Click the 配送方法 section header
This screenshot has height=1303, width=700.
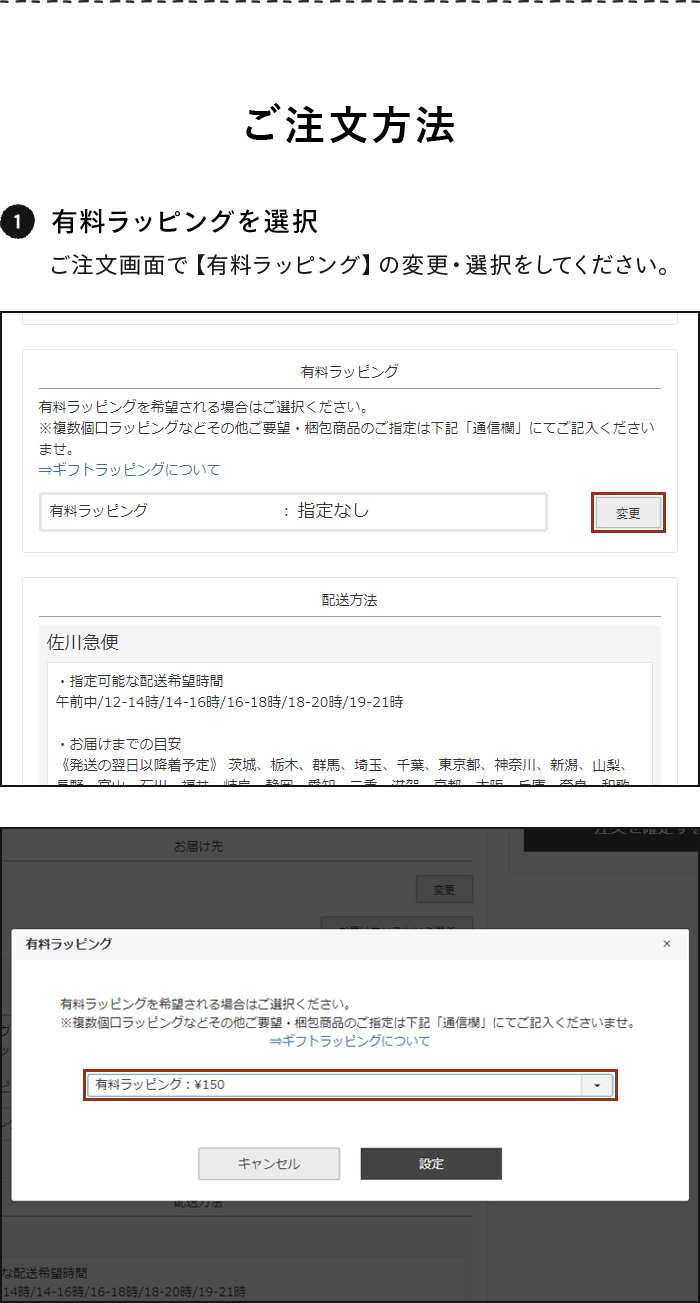[349, 600]
